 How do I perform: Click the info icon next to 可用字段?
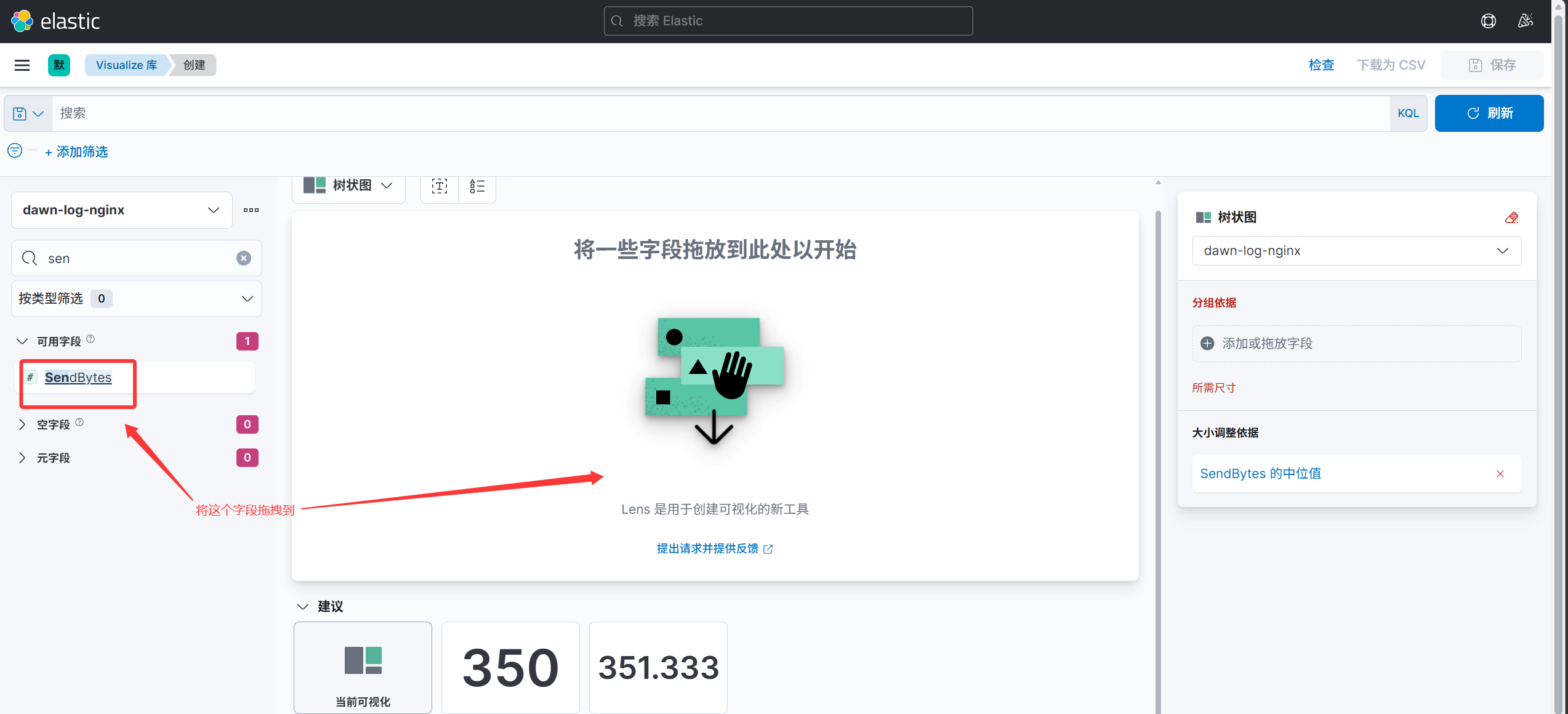(x=90, y=339)
